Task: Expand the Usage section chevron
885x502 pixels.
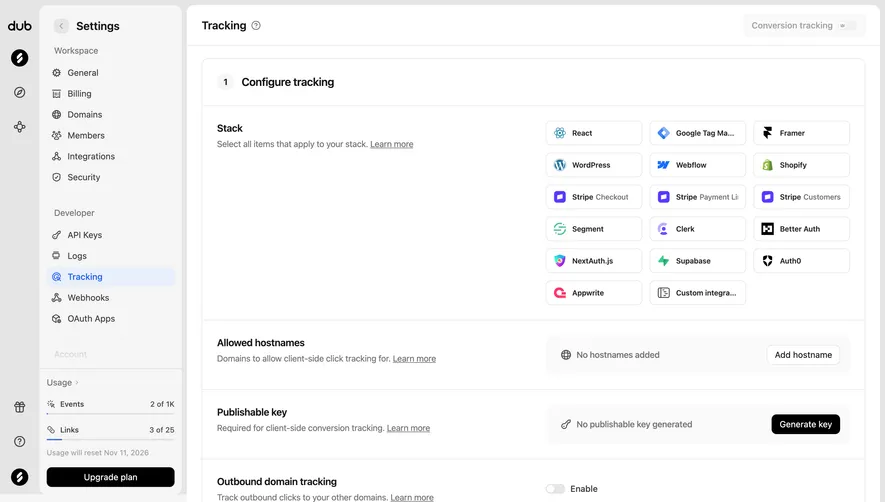Action: pyautogui.click(x=77, y=383)
